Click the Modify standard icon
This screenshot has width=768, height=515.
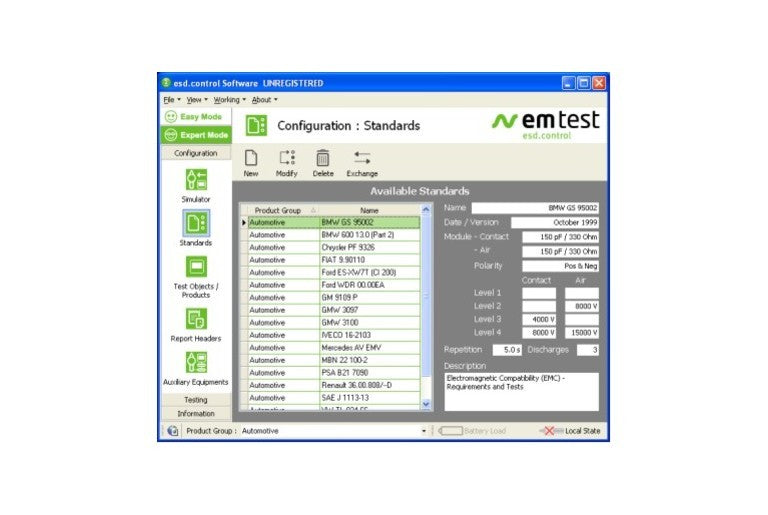coord(287,158)
